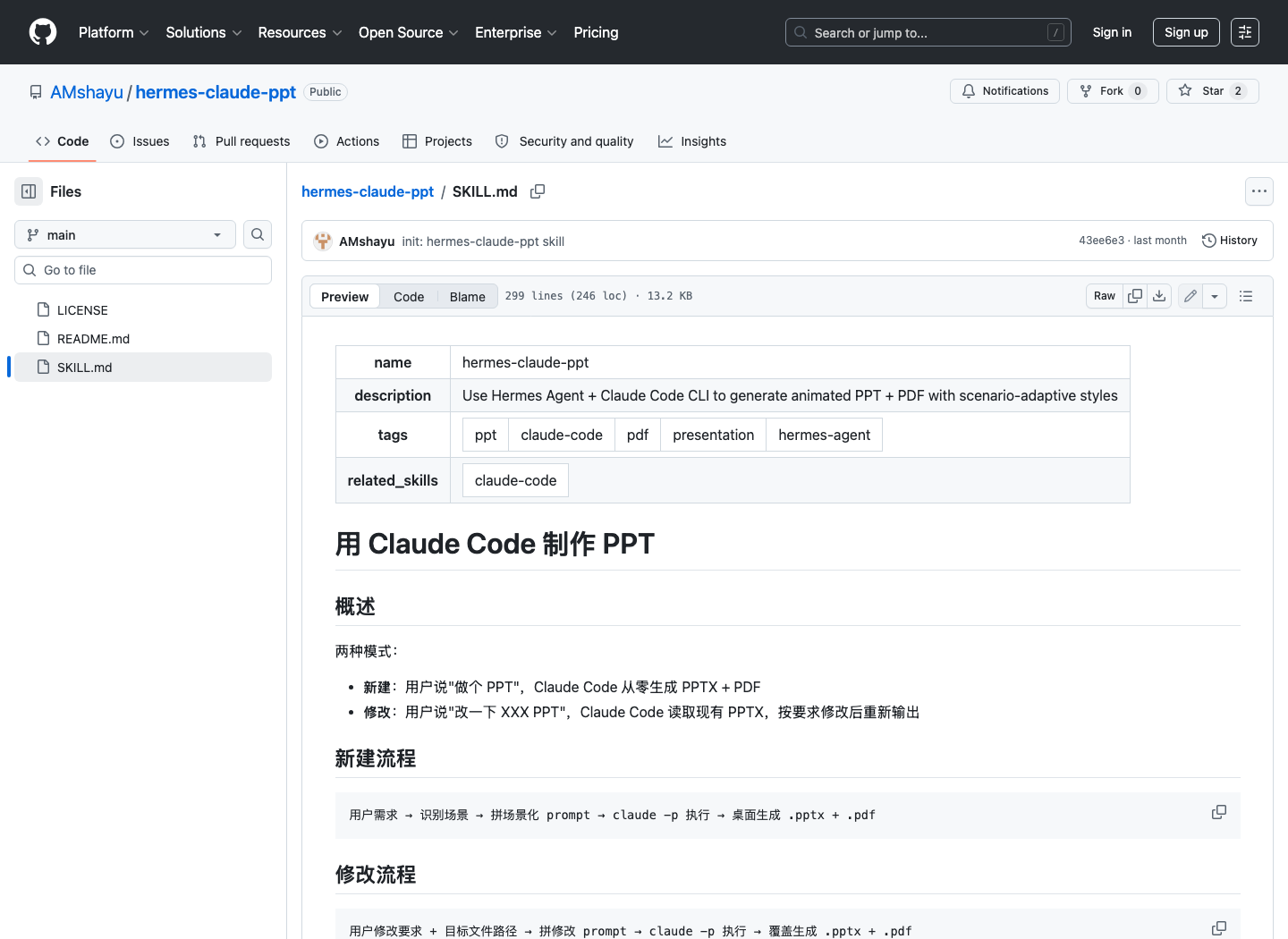Fork the repository
This screenshot has height=939, width=1288.
tap(1113, 91)
